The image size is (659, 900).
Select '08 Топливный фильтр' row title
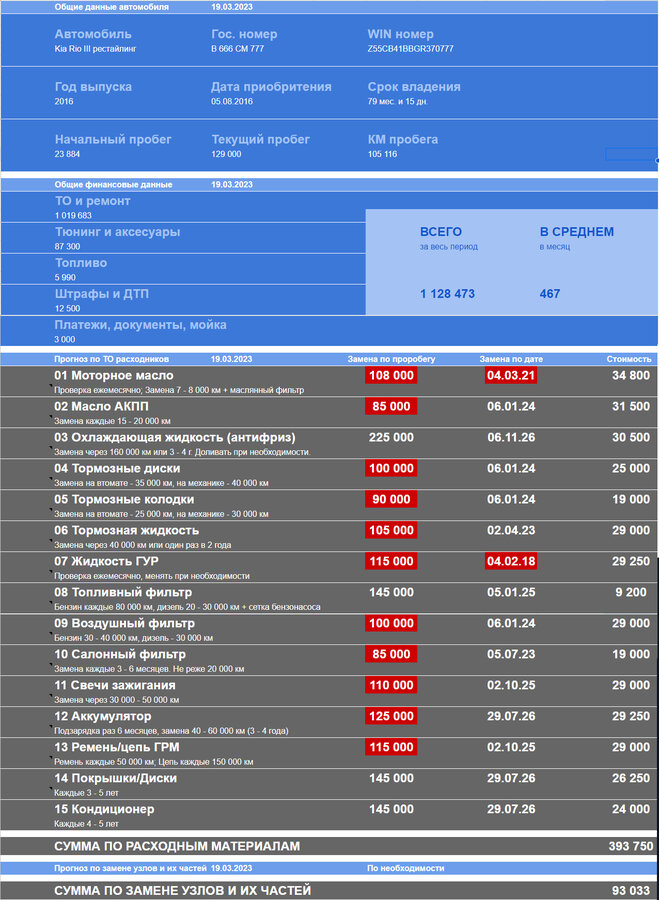[x=123, y=592]
